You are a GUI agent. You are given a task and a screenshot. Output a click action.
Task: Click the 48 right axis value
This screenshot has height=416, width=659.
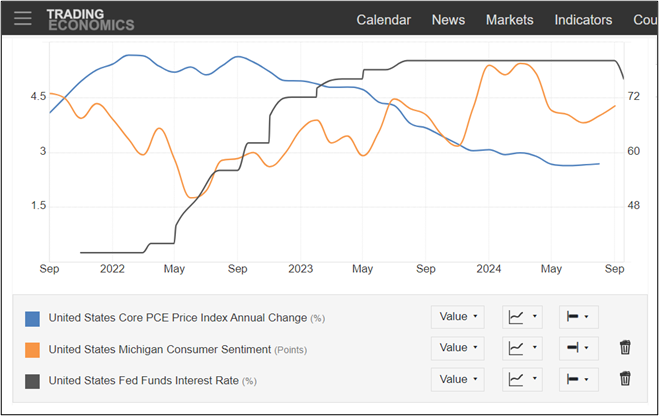(634, 205)
